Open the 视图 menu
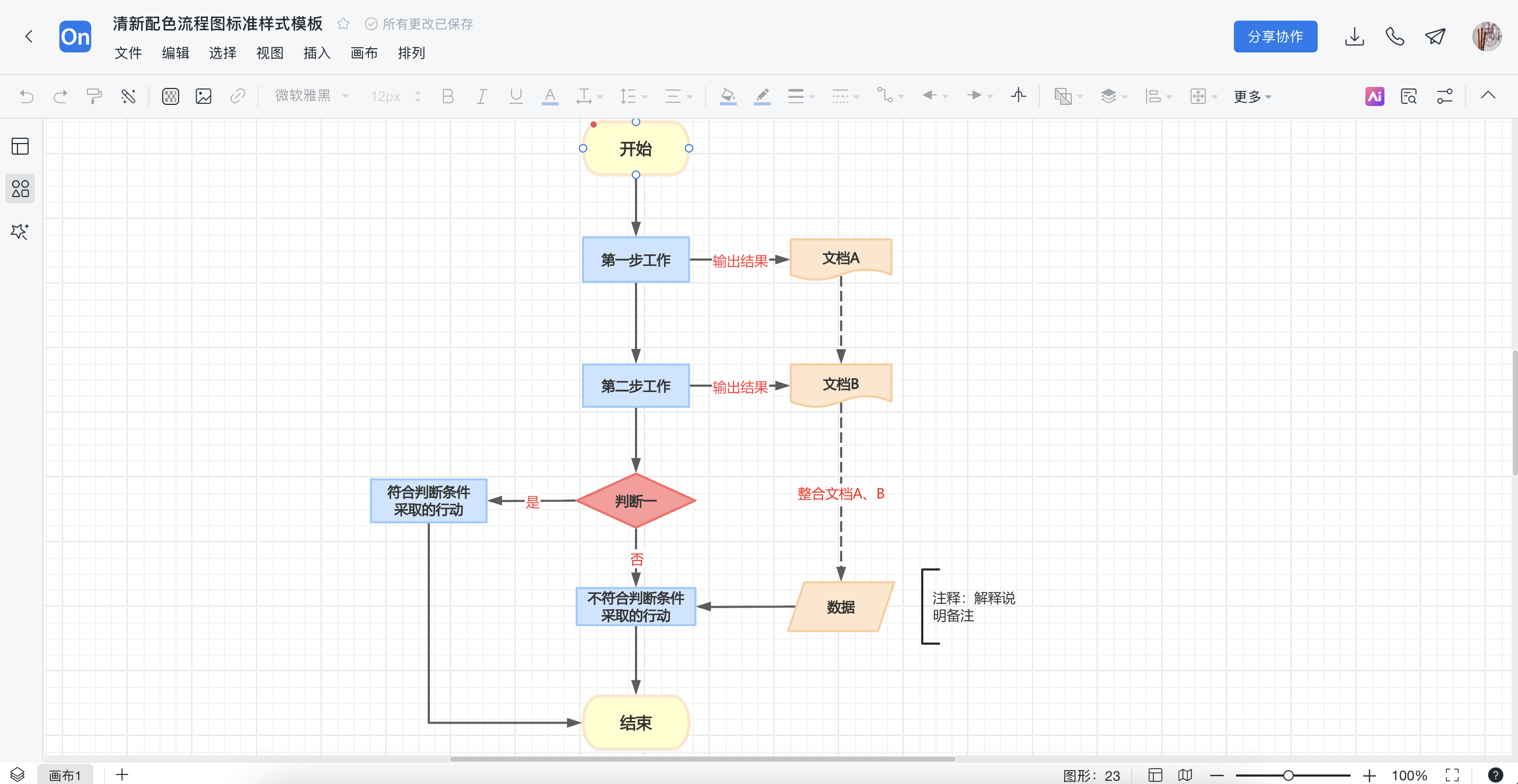Screen dimensions: 1518x784 pos(269,53)
